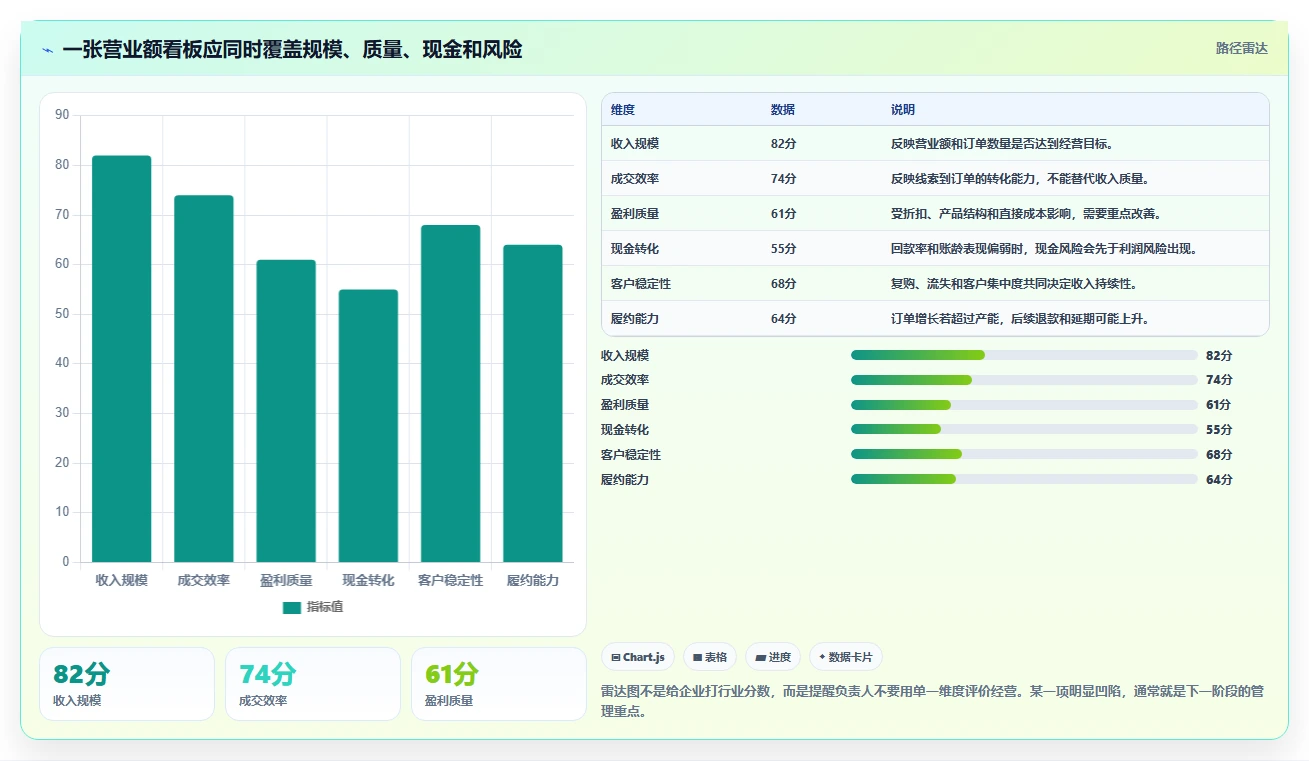Click the 74分 value in table

pyautogui.click(x=784, y=179)
